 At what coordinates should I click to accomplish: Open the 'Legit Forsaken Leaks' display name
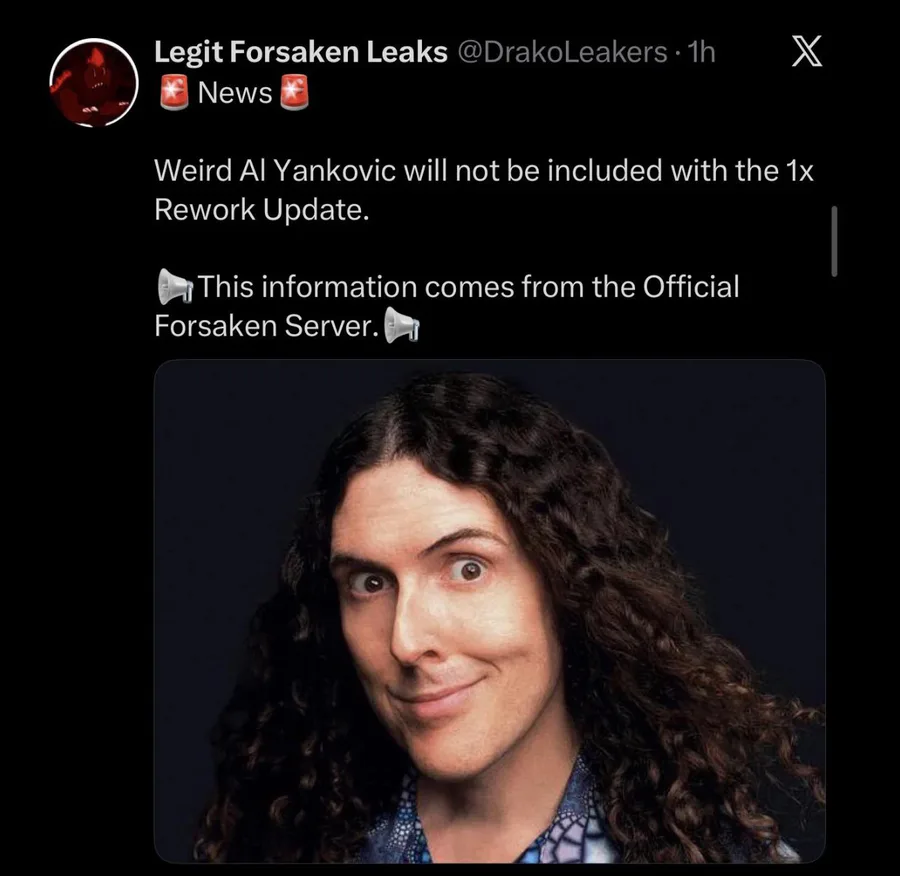(300, 52)
